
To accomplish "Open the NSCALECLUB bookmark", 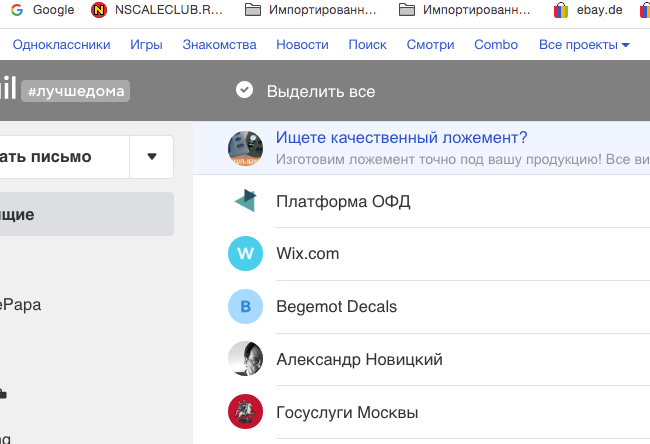I will tap(157, 10).
